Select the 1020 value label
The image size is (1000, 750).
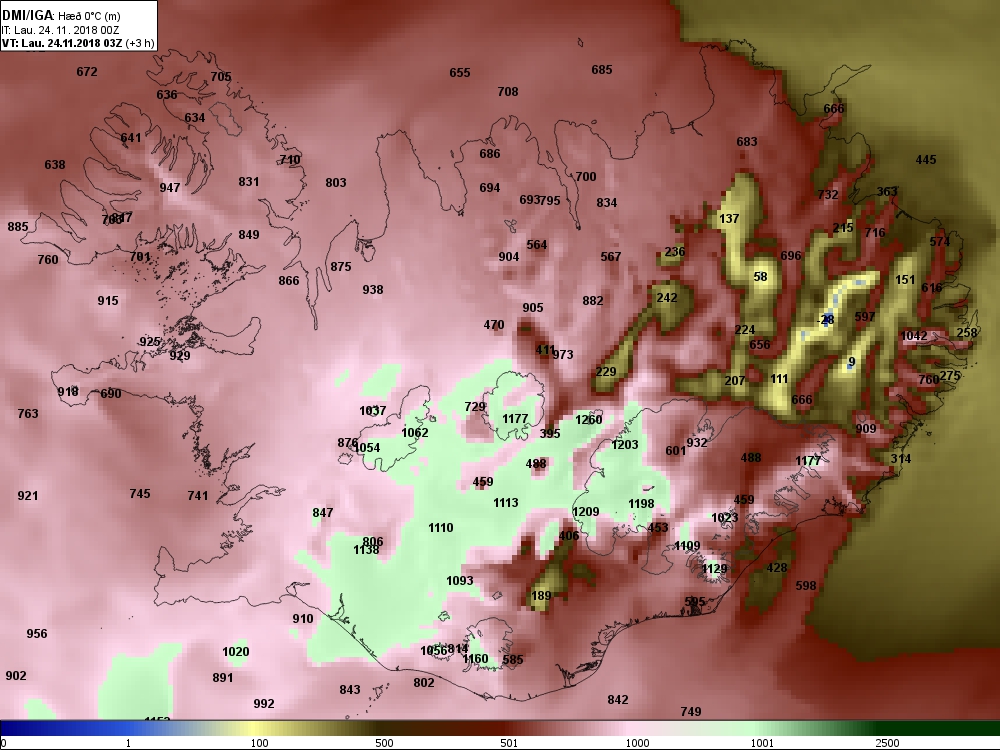tap(235, 652)
